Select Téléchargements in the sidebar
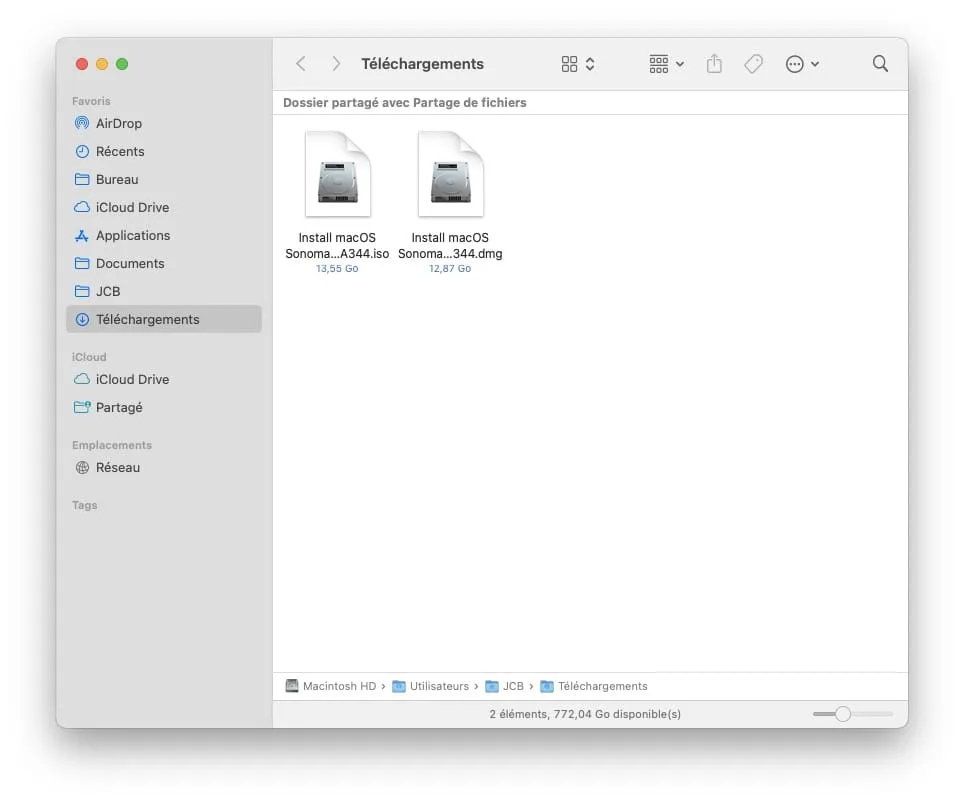Screen dimensions: 964x802 click(x=164, y=319)
